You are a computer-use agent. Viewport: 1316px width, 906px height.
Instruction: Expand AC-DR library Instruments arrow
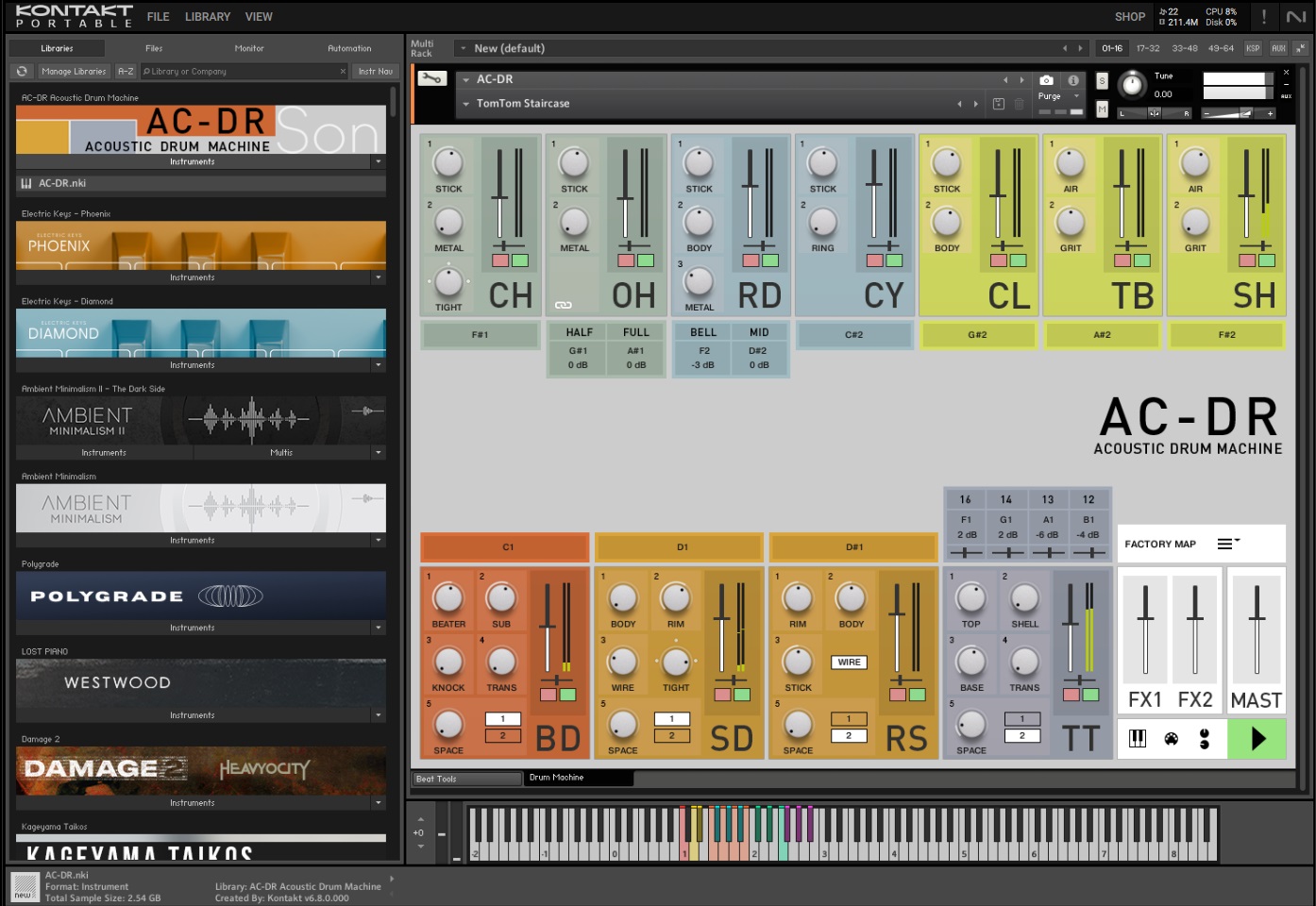pos(379,162)
